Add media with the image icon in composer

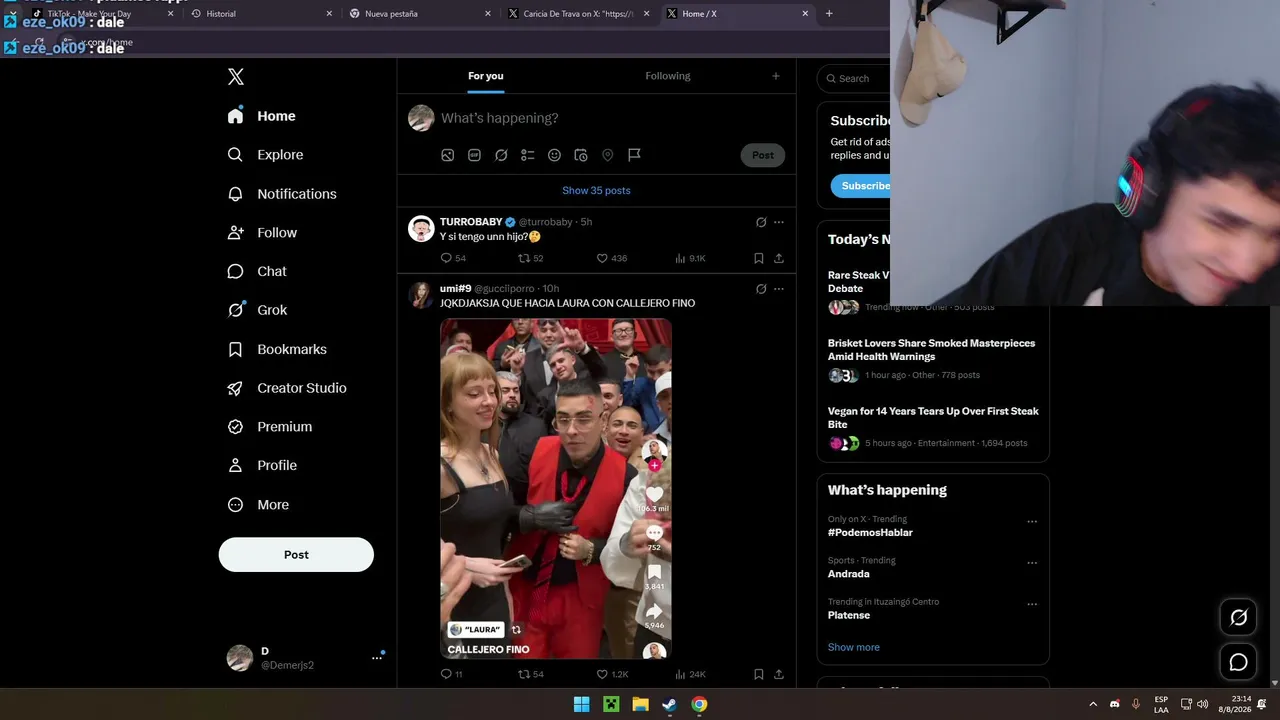(448, 155)
